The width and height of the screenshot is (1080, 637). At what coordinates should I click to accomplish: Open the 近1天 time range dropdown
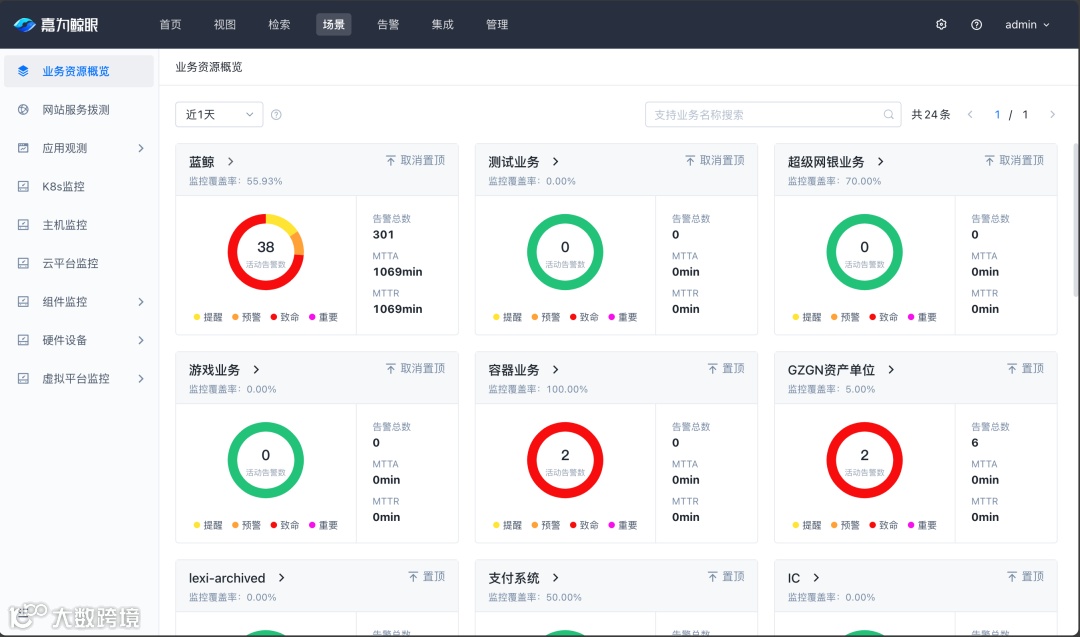(219, 114)
